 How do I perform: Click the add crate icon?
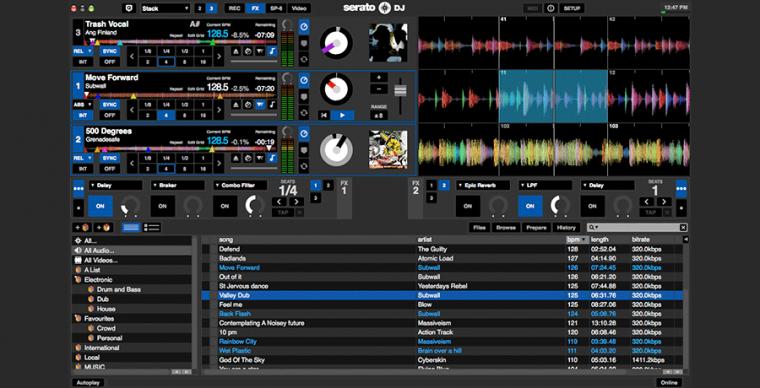(x=82, y=228)
